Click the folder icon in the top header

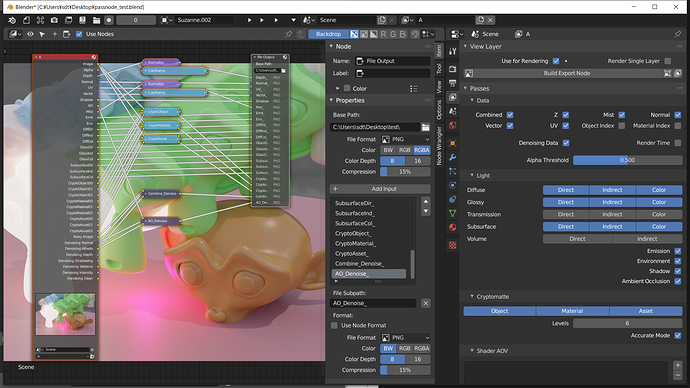96,20
